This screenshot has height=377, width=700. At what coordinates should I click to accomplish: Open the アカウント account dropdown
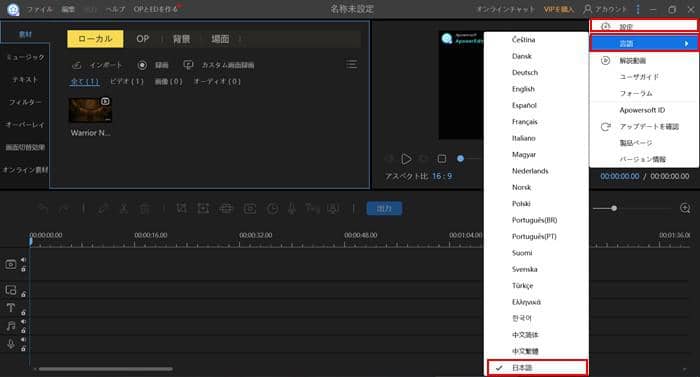coord(605,9)
